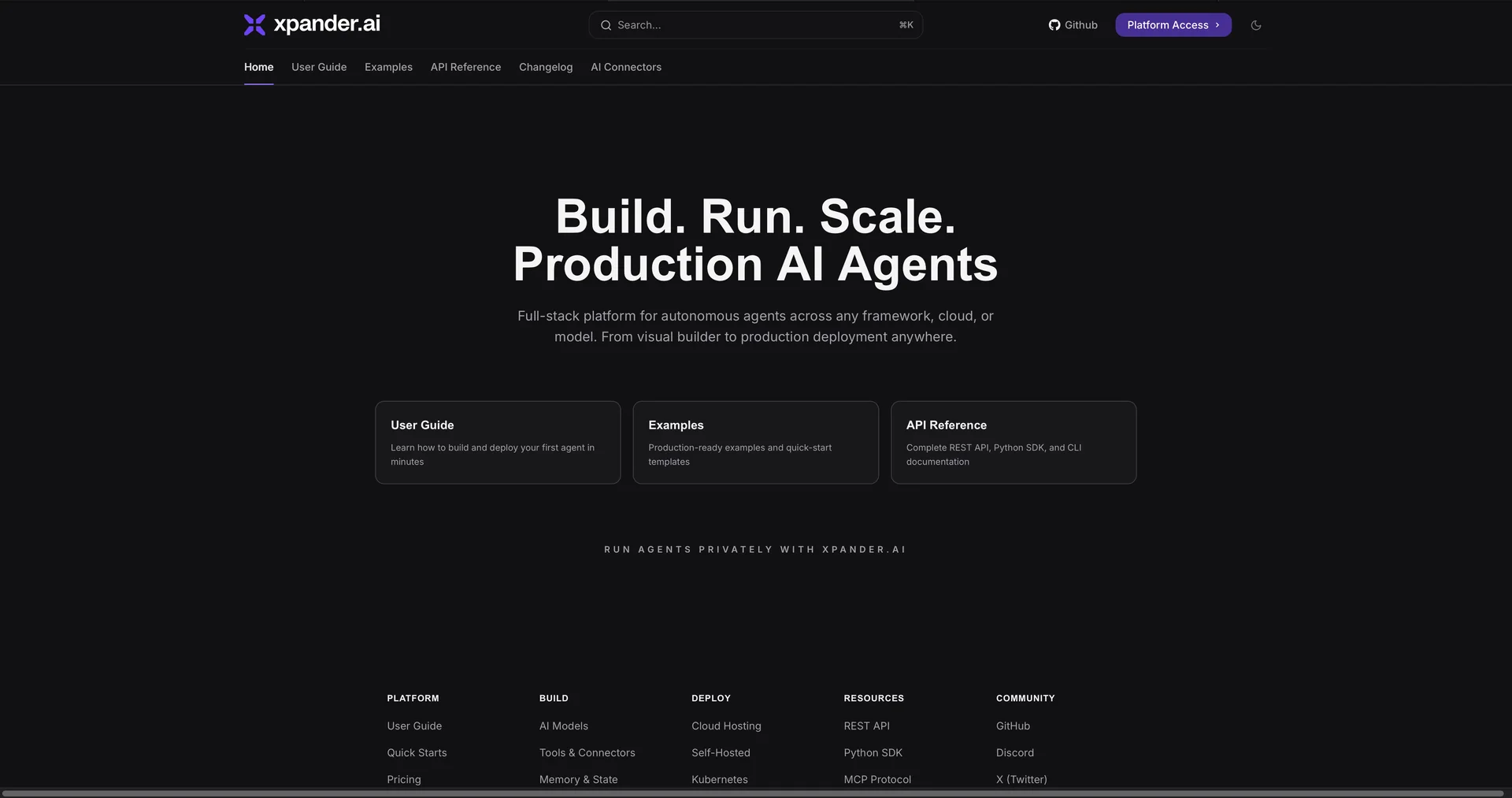Click the xpander.ai logo
The width and height of the screenshot is (1512, 798).
312,24
